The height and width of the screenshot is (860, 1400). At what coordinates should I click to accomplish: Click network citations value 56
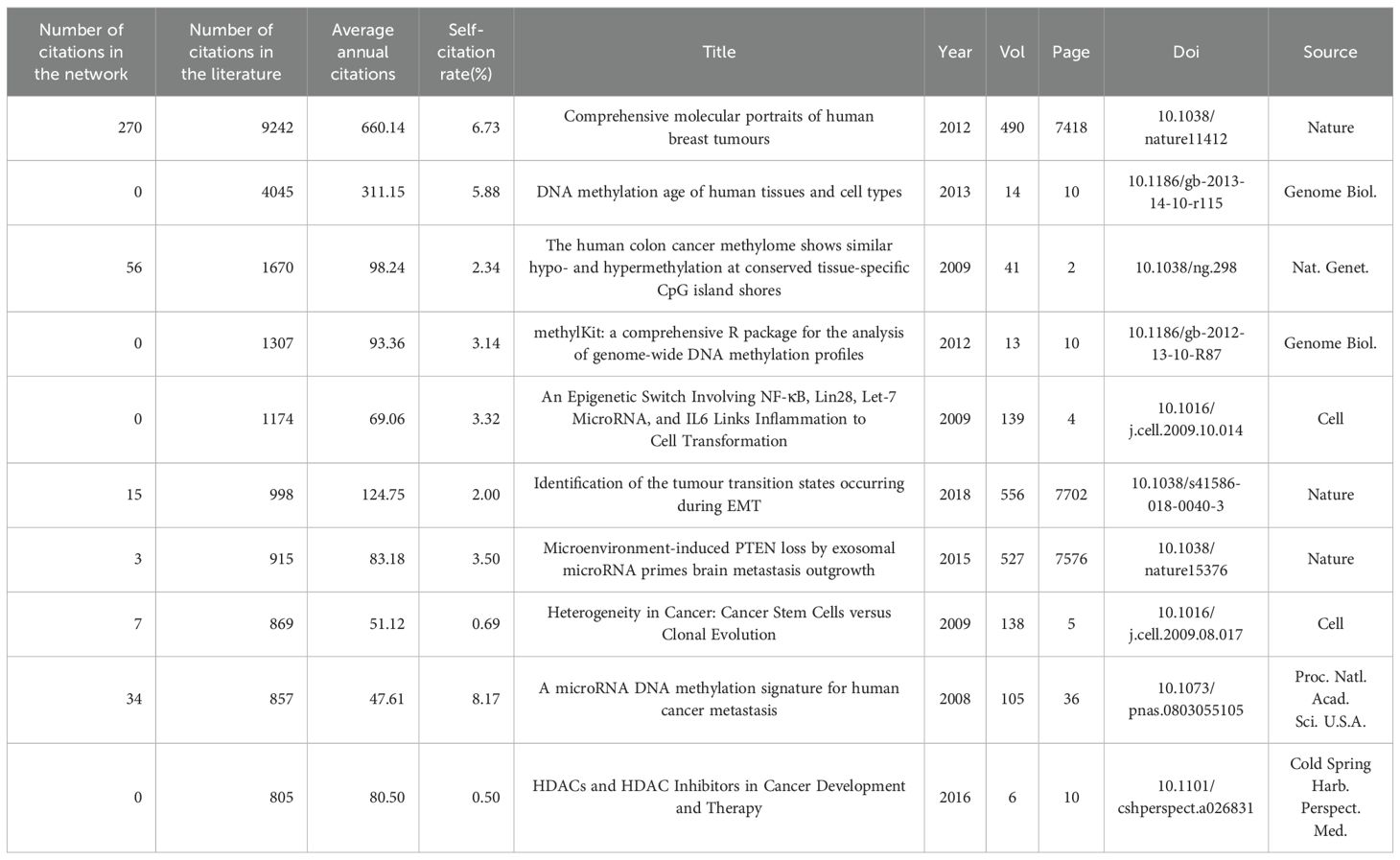click(x=134, y=267)
